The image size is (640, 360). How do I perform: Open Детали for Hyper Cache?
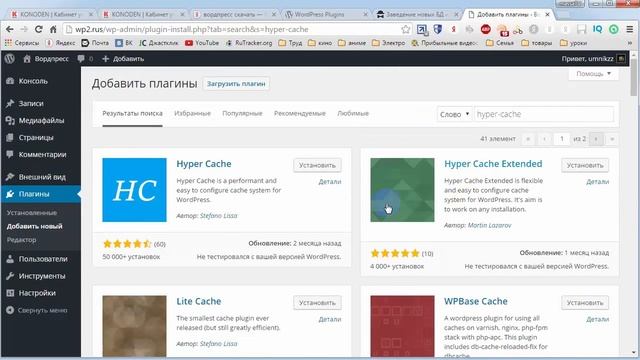click(x=330, y=182)
